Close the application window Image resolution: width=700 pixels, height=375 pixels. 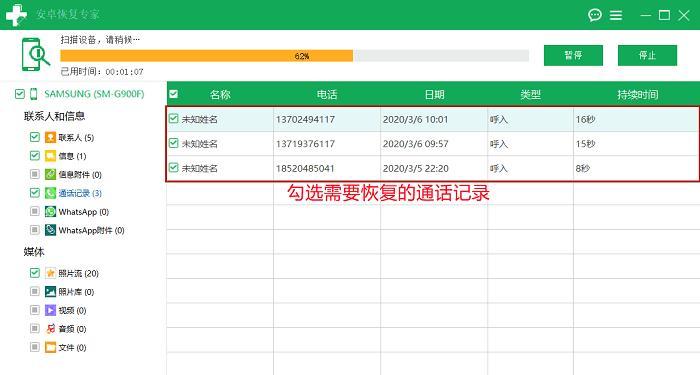(x=684, y=15)
